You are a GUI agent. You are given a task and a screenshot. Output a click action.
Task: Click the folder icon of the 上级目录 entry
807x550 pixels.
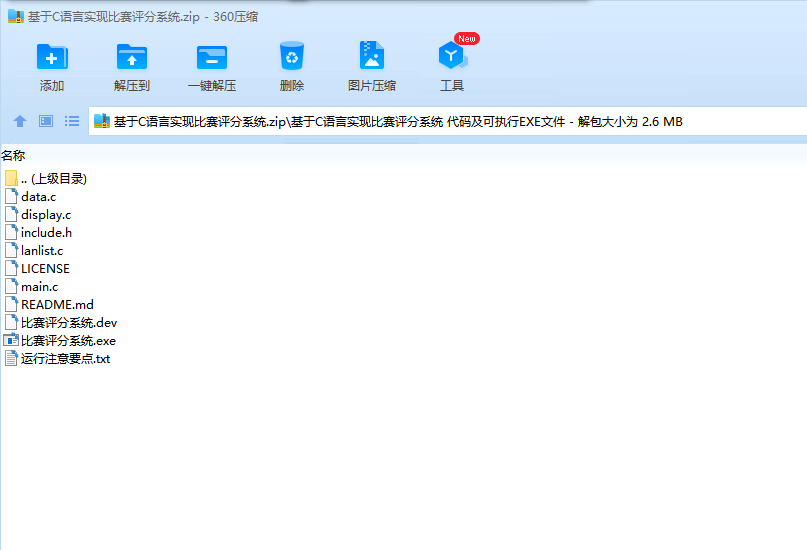(x=11, y=179)
